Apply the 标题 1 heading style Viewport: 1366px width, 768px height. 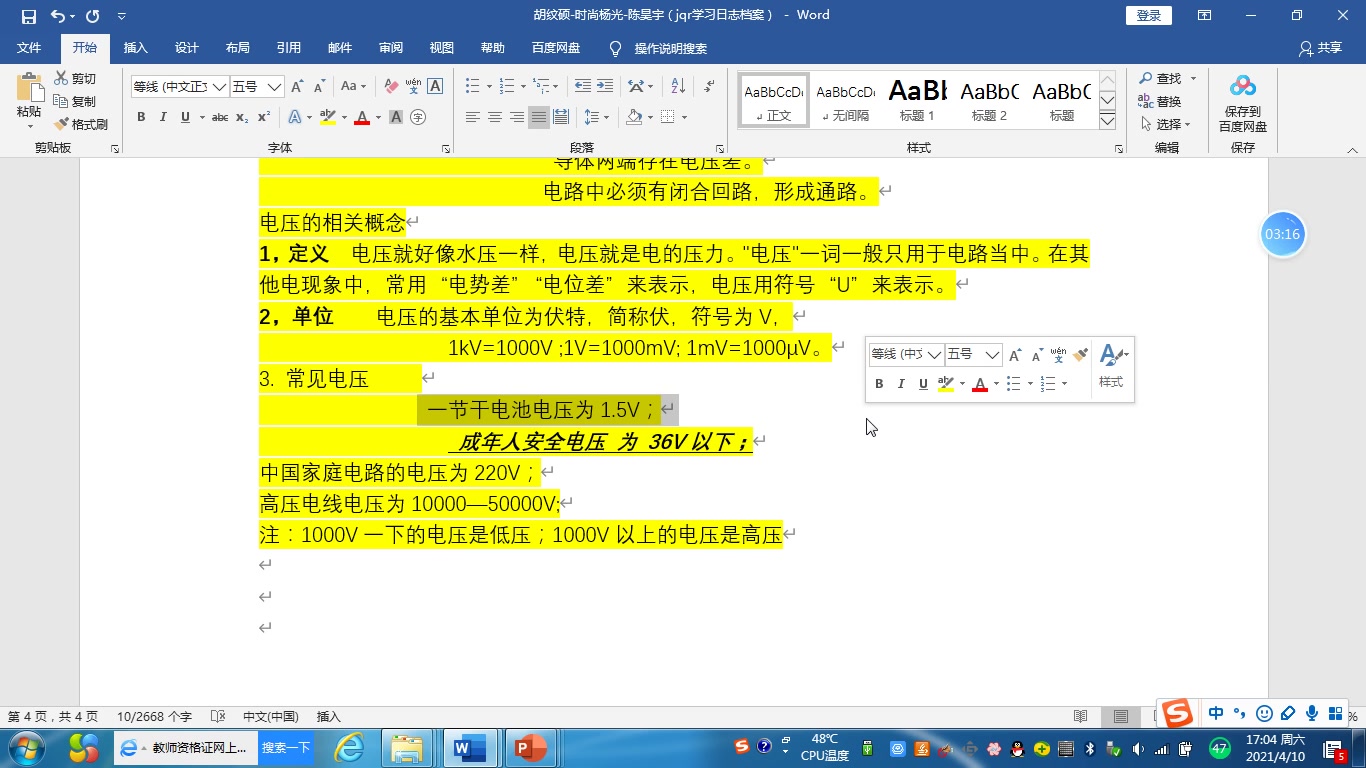click(918, 100)
